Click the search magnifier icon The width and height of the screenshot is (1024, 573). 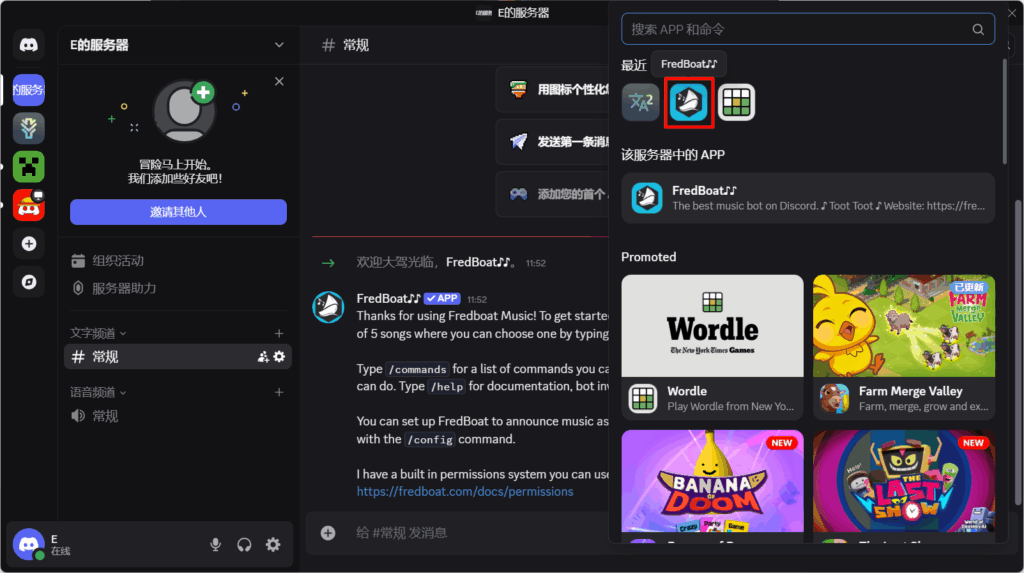[978, 29]
